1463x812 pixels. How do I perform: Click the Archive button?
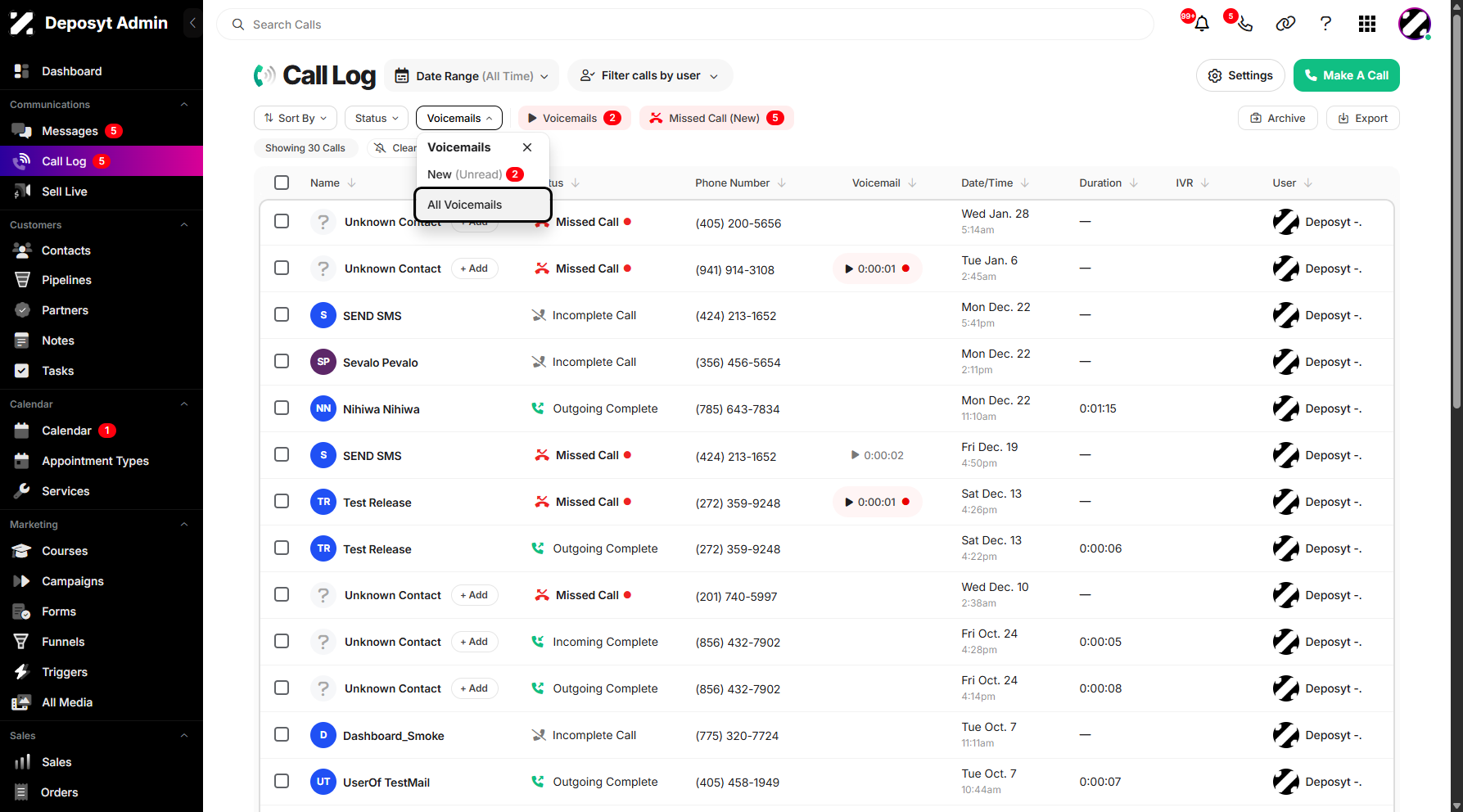click(1278, 118)
